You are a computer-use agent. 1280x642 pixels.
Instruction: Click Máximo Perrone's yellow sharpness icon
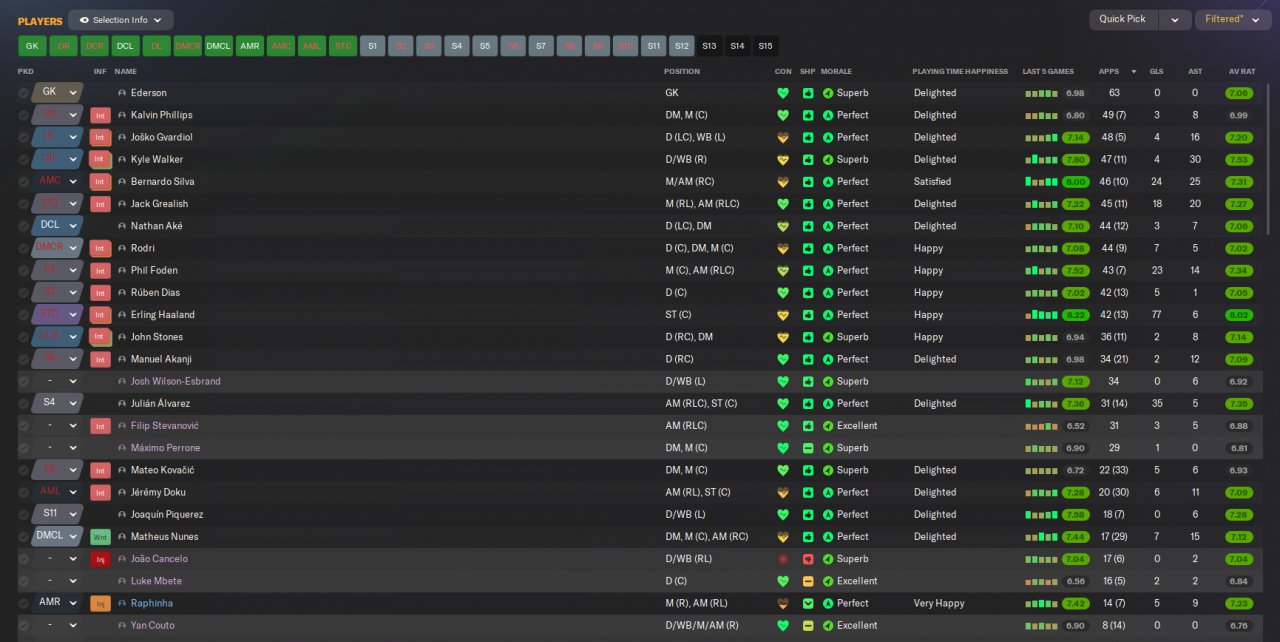pos(808,448)
